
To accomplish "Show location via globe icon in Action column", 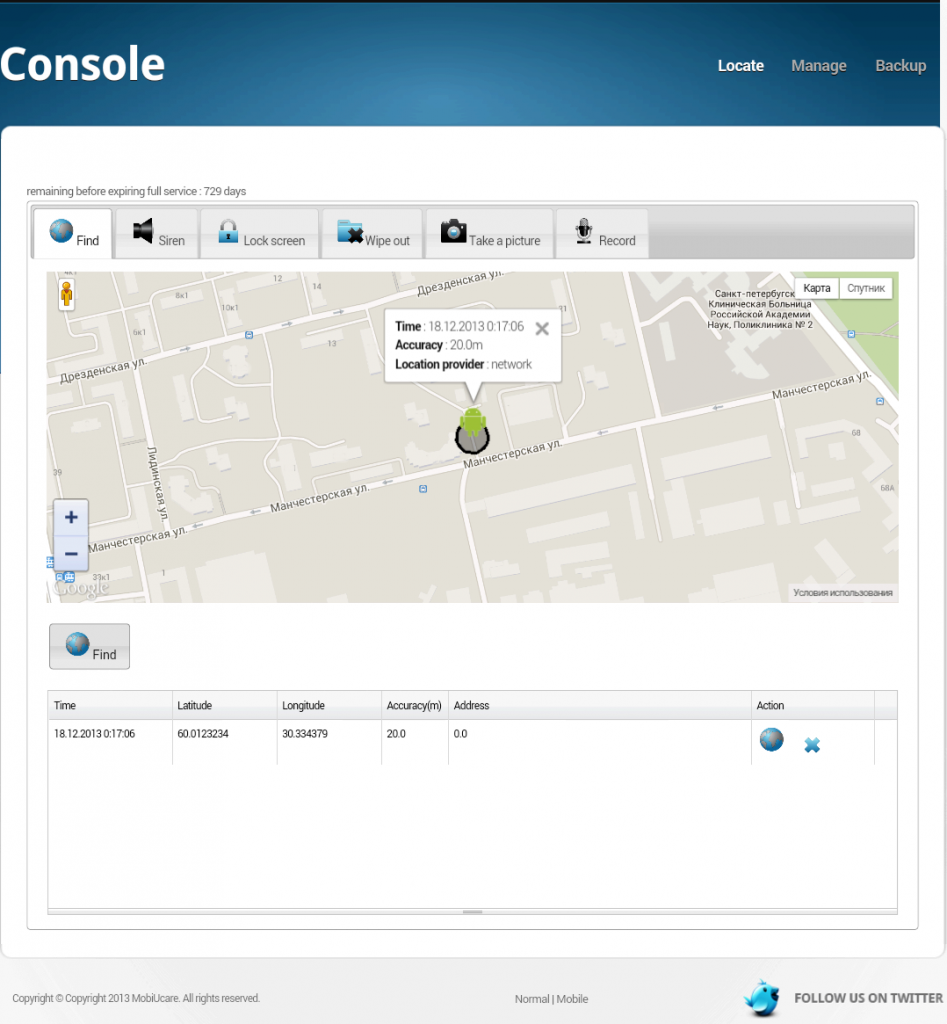I will pyautogui.click(x=771, y=740).
